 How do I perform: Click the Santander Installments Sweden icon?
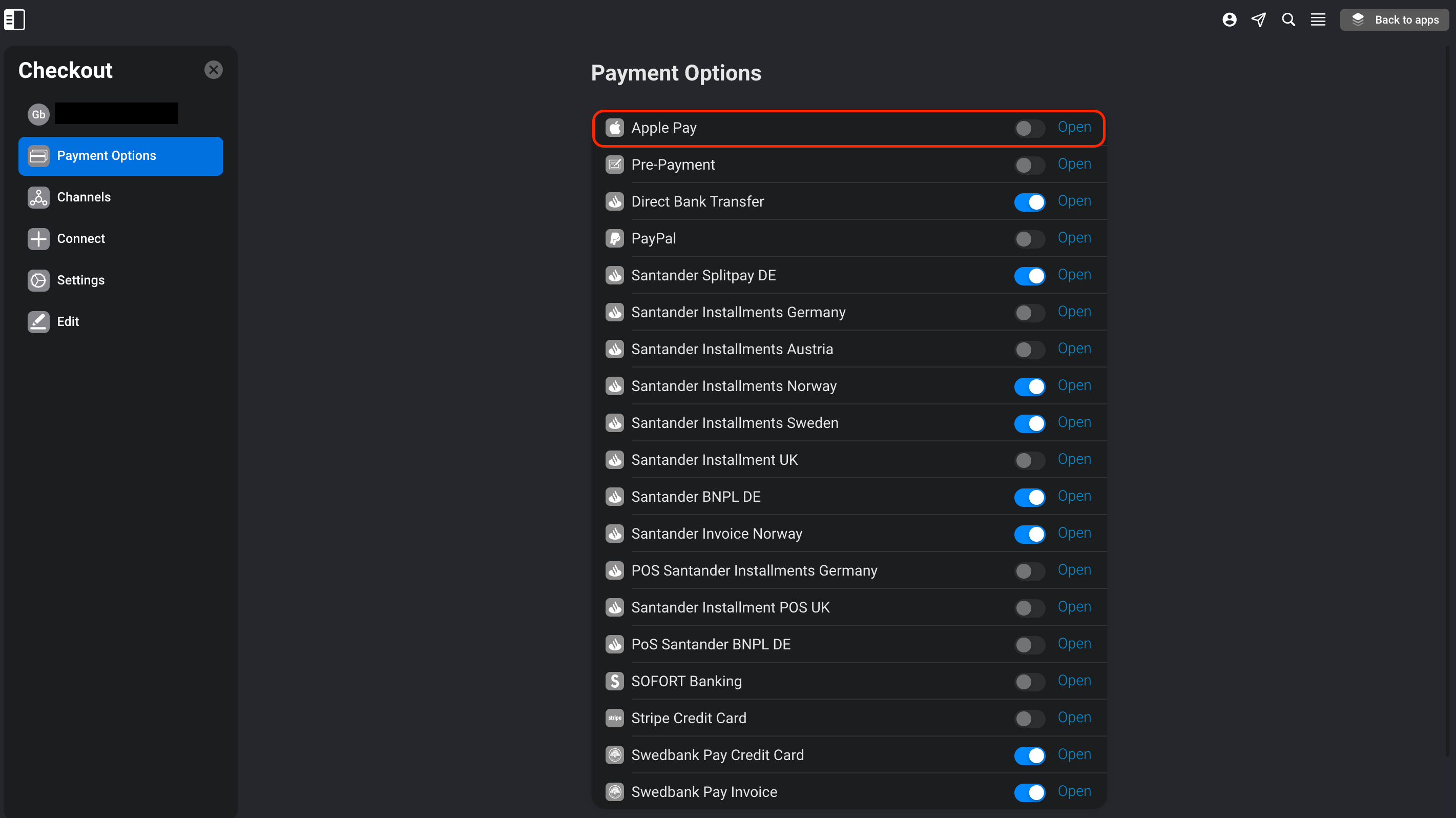coord(614,423)
